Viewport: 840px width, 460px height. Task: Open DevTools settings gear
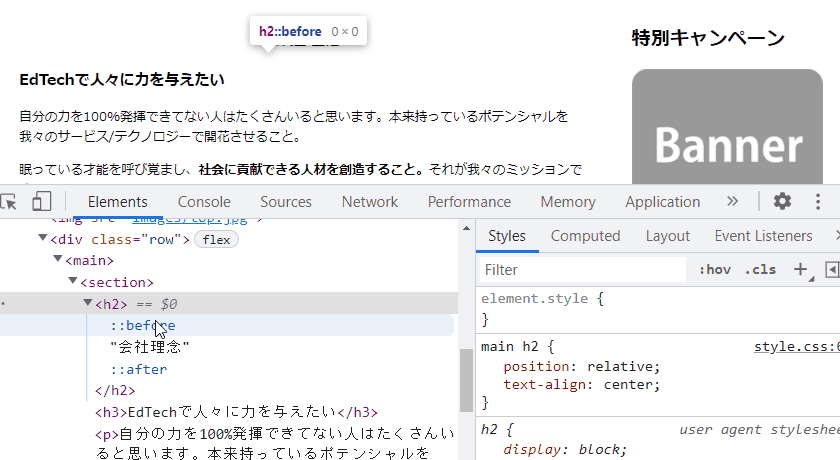click(782, 201)
